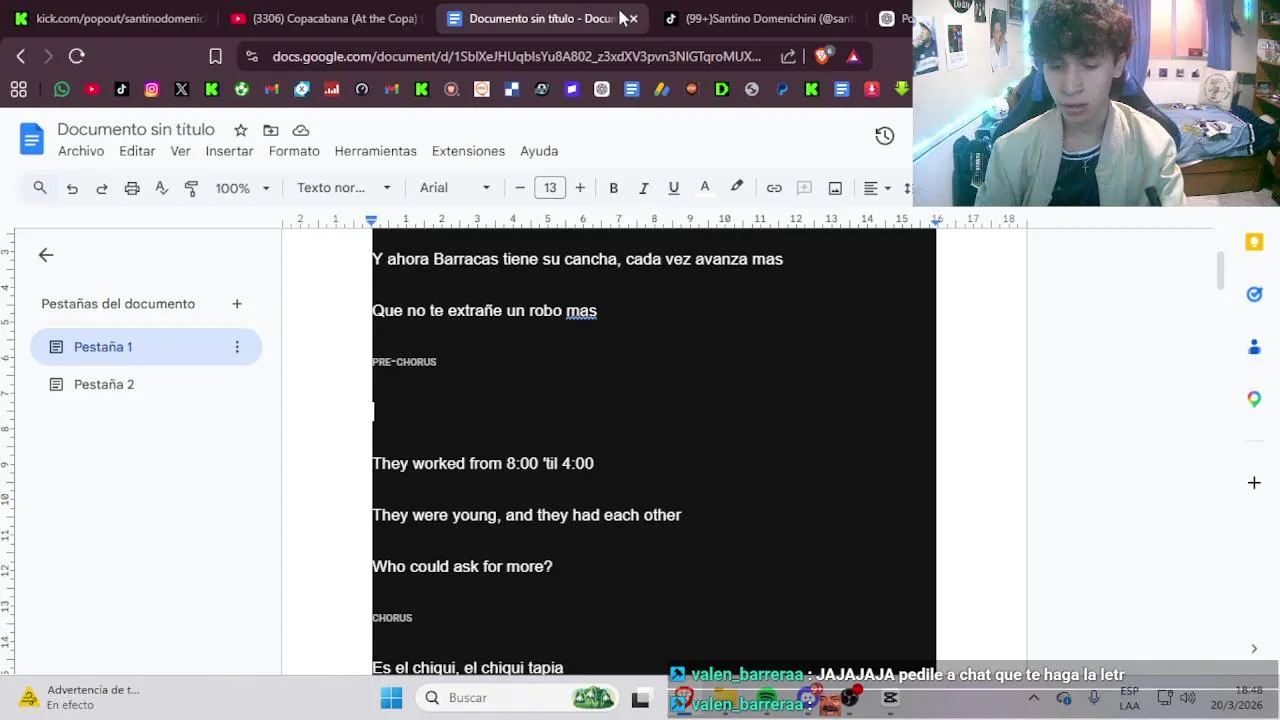The height and width of the screenshot is (720, 1280).
Task: Open the Extensiones menu
Action: [468, 151]
